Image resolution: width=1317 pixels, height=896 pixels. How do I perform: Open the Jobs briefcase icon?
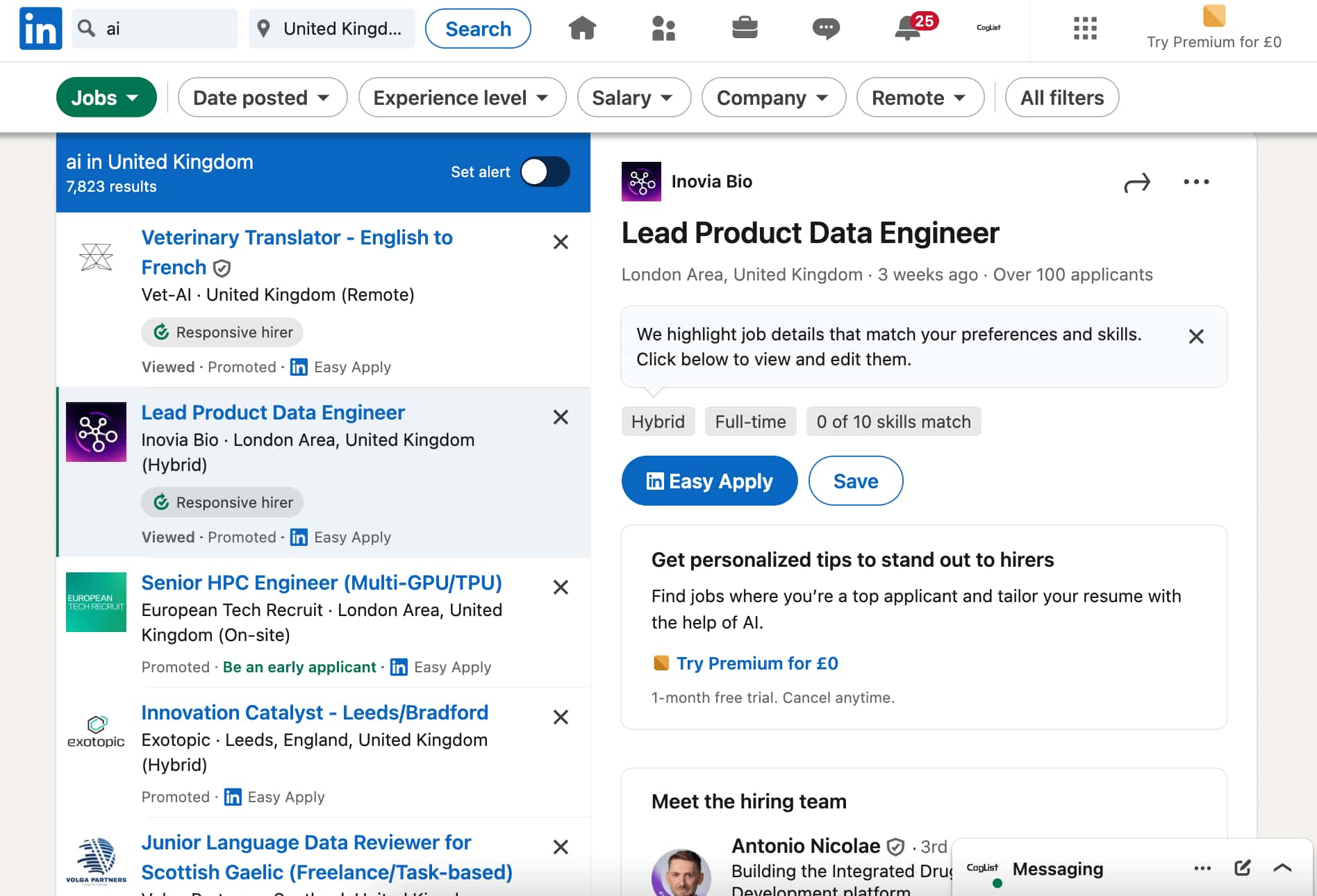pos(745,28)
